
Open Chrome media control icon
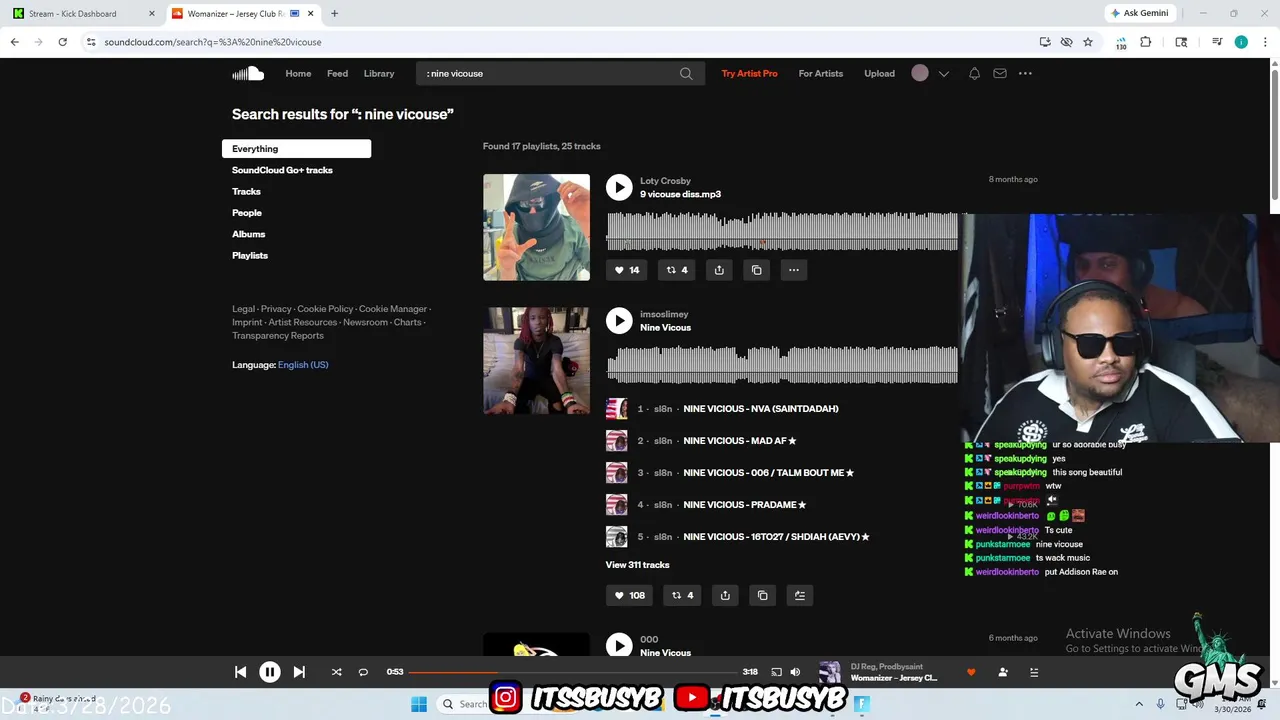1217,42
